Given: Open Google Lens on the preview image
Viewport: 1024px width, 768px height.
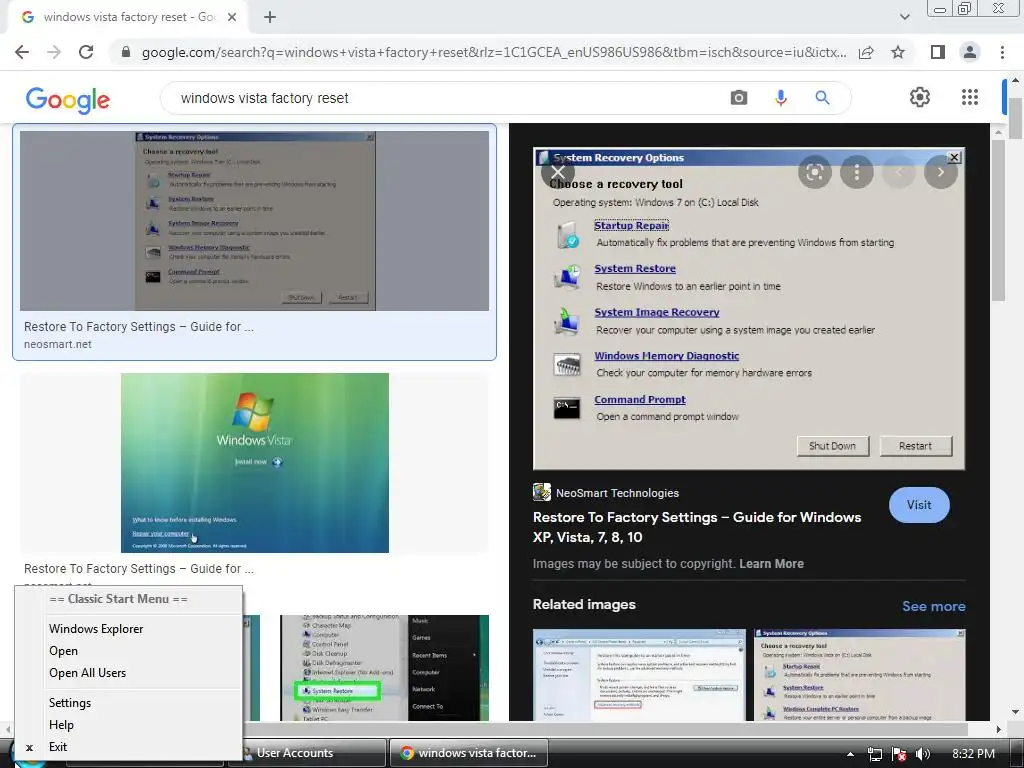Looking at the screenshot, I should point(814,172).
